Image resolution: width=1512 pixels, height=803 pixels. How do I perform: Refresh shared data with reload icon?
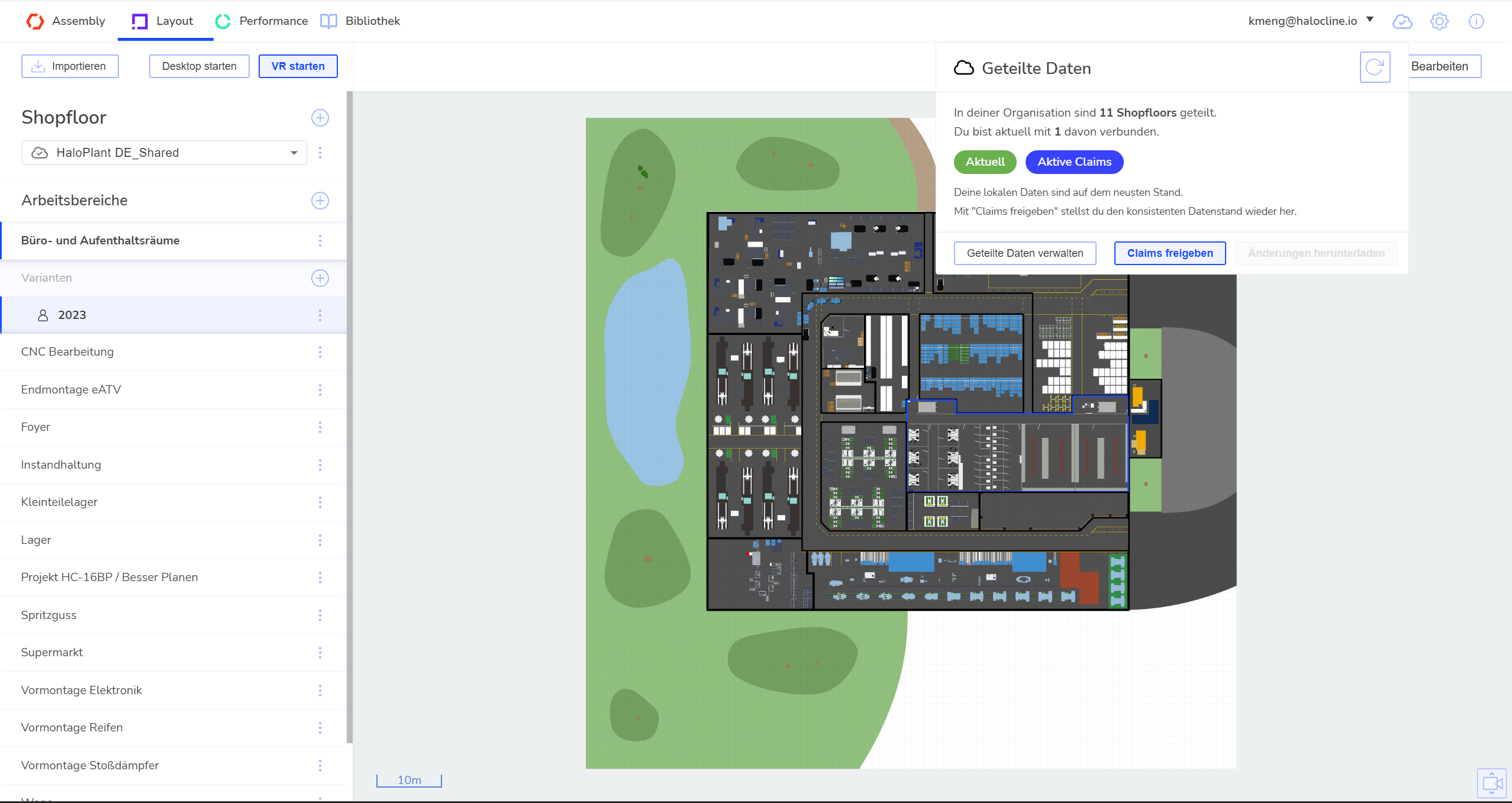tap(1374, 67)
